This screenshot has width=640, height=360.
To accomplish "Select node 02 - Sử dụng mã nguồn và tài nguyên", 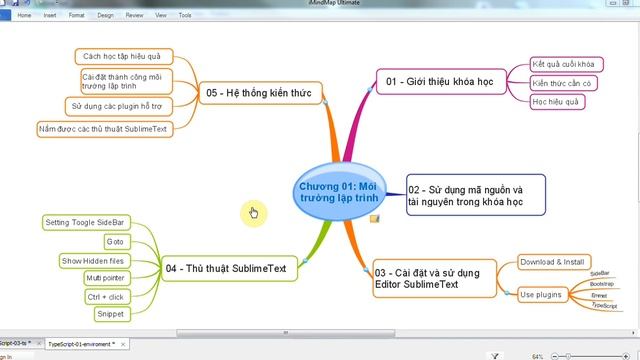I will point(476,195).
